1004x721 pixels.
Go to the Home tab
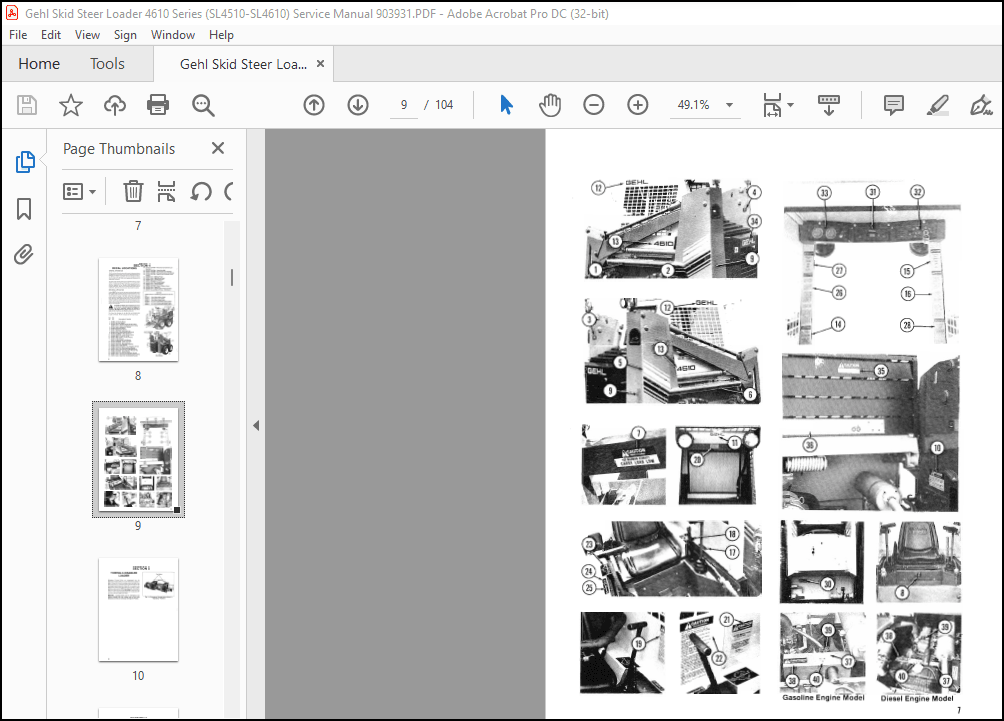tap(39, 63)
